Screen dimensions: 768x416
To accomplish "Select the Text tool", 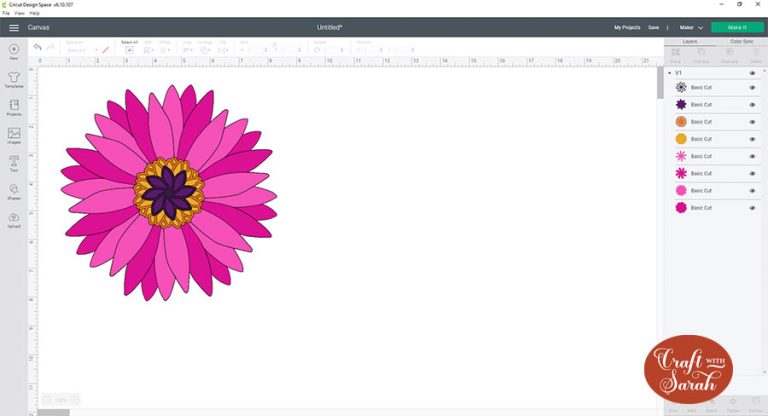I will (x=14, y=161).
